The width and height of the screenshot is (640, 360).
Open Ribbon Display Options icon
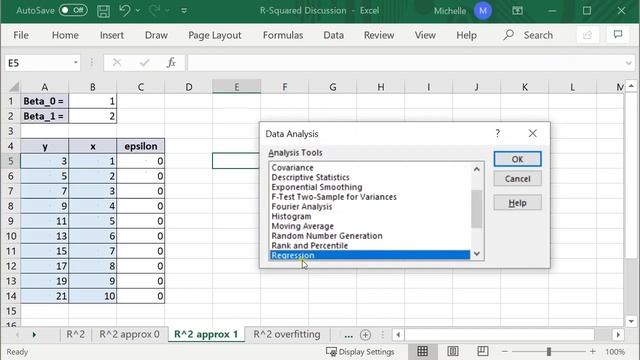(517, 11)
